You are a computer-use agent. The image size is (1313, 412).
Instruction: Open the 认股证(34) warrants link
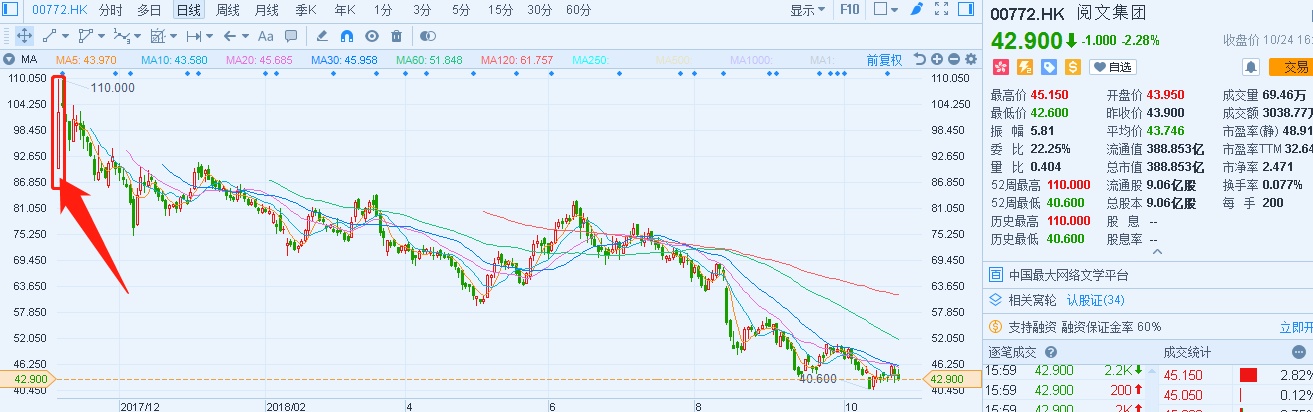1095,300
